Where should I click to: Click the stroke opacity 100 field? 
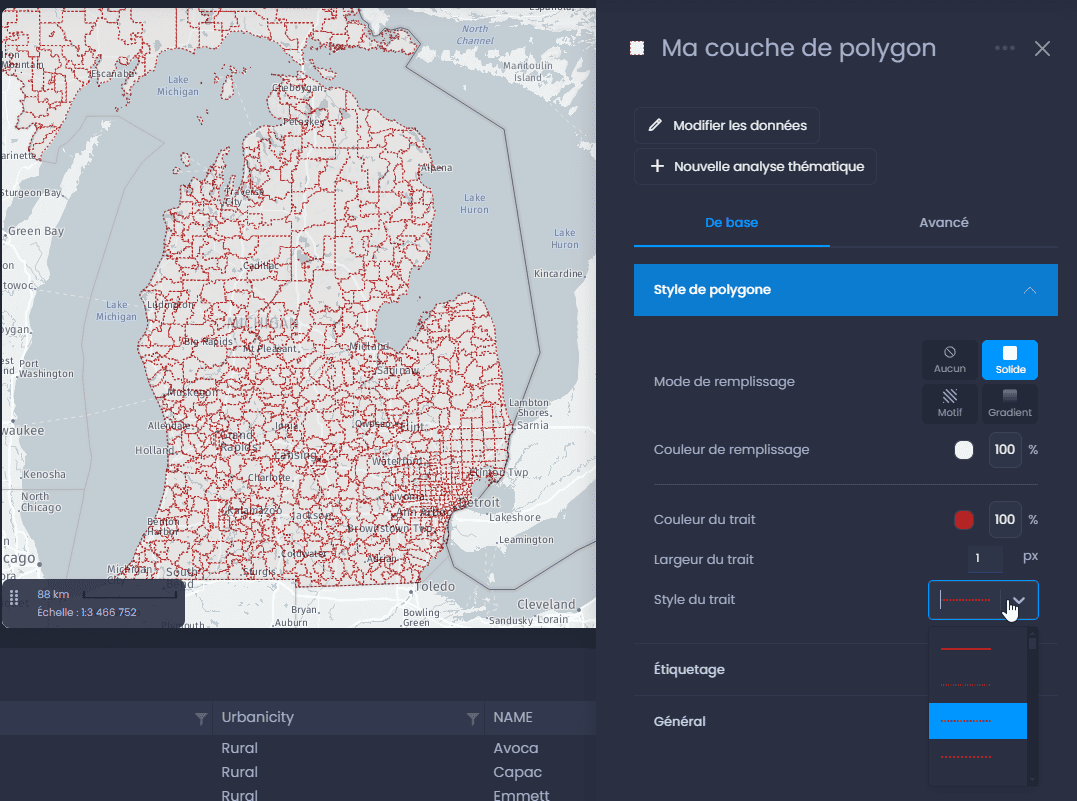(1004, 520)
